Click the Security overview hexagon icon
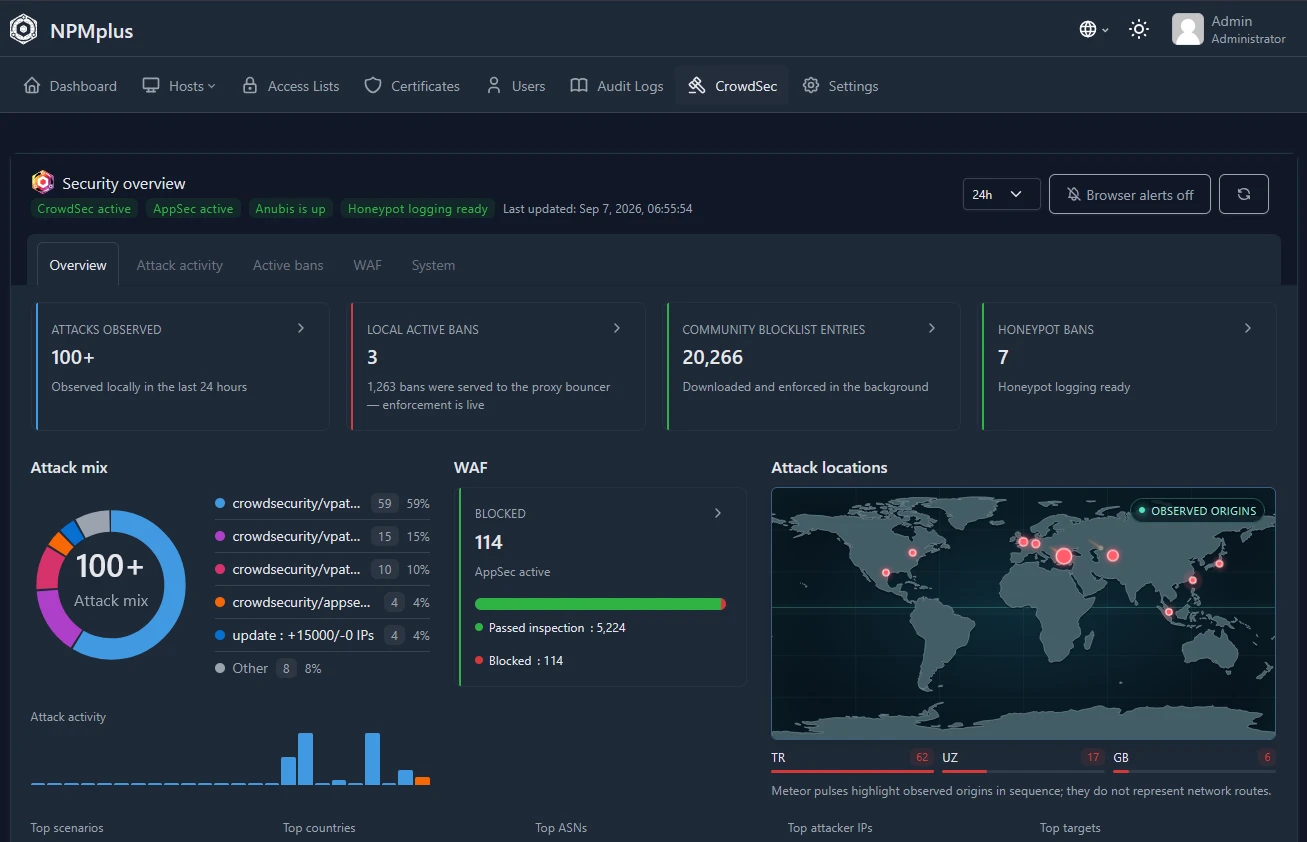Image resolution: width=1307 pixels, height=842 pixels. (x=43, y=182)
